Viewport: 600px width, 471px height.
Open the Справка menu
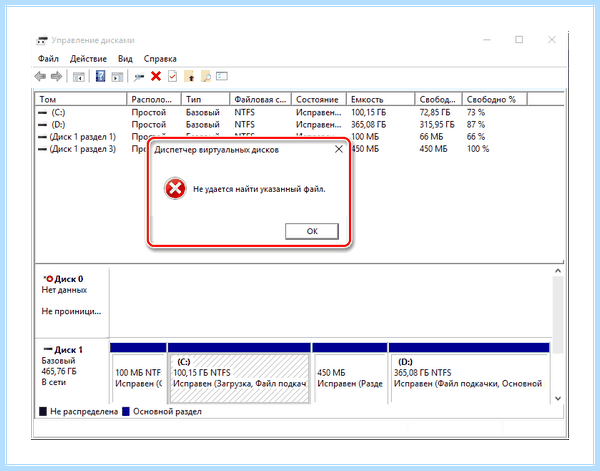pyautogui.click(x=160, y=59)
